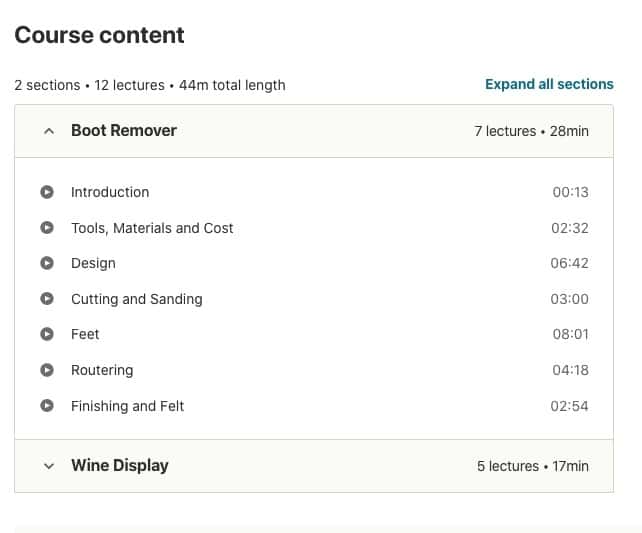Image resolution: width=642 pixels, height=533 pixels.
Task: Hit play icon beside Cutting and Sanding
Action: (46, 299)
